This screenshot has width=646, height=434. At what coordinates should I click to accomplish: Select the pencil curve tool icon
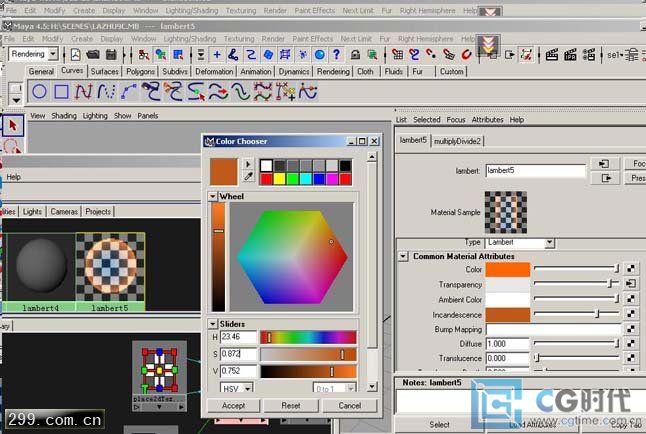pos(129,91)
